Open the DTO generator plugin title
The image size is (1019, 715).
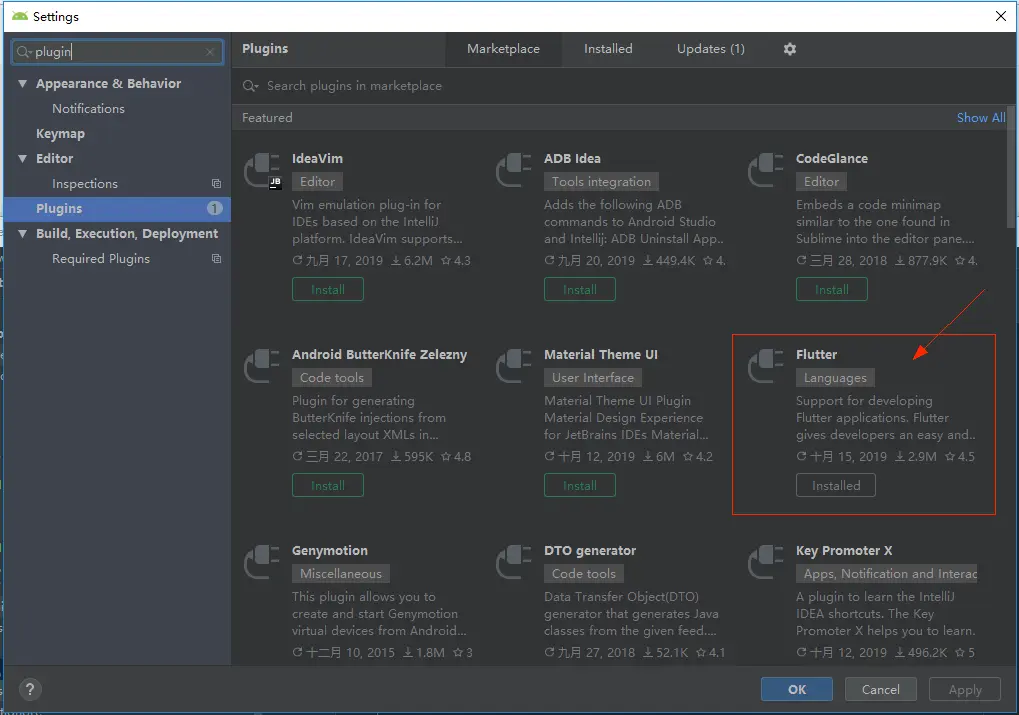click(x=589, y=551)
